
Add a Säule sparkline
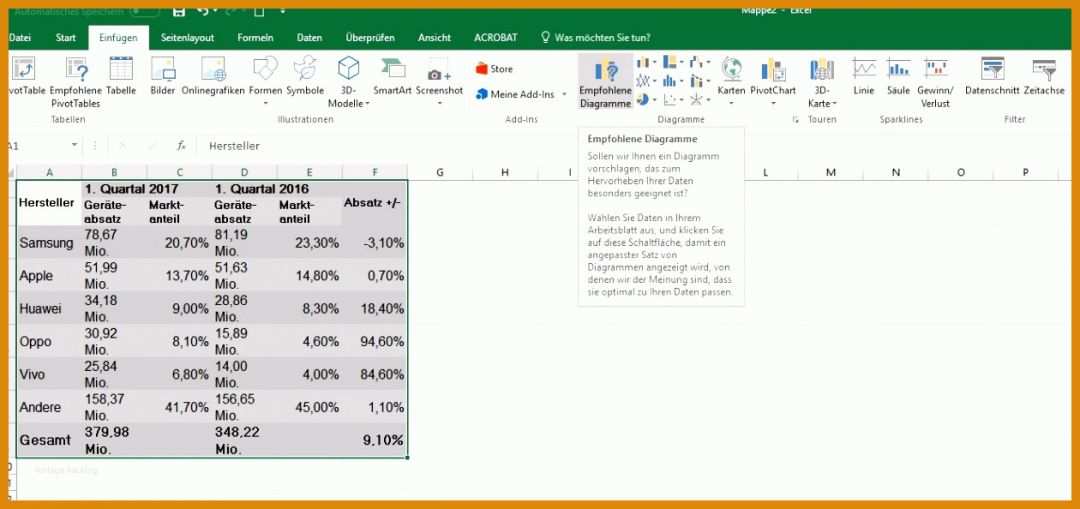coord(898,77)
